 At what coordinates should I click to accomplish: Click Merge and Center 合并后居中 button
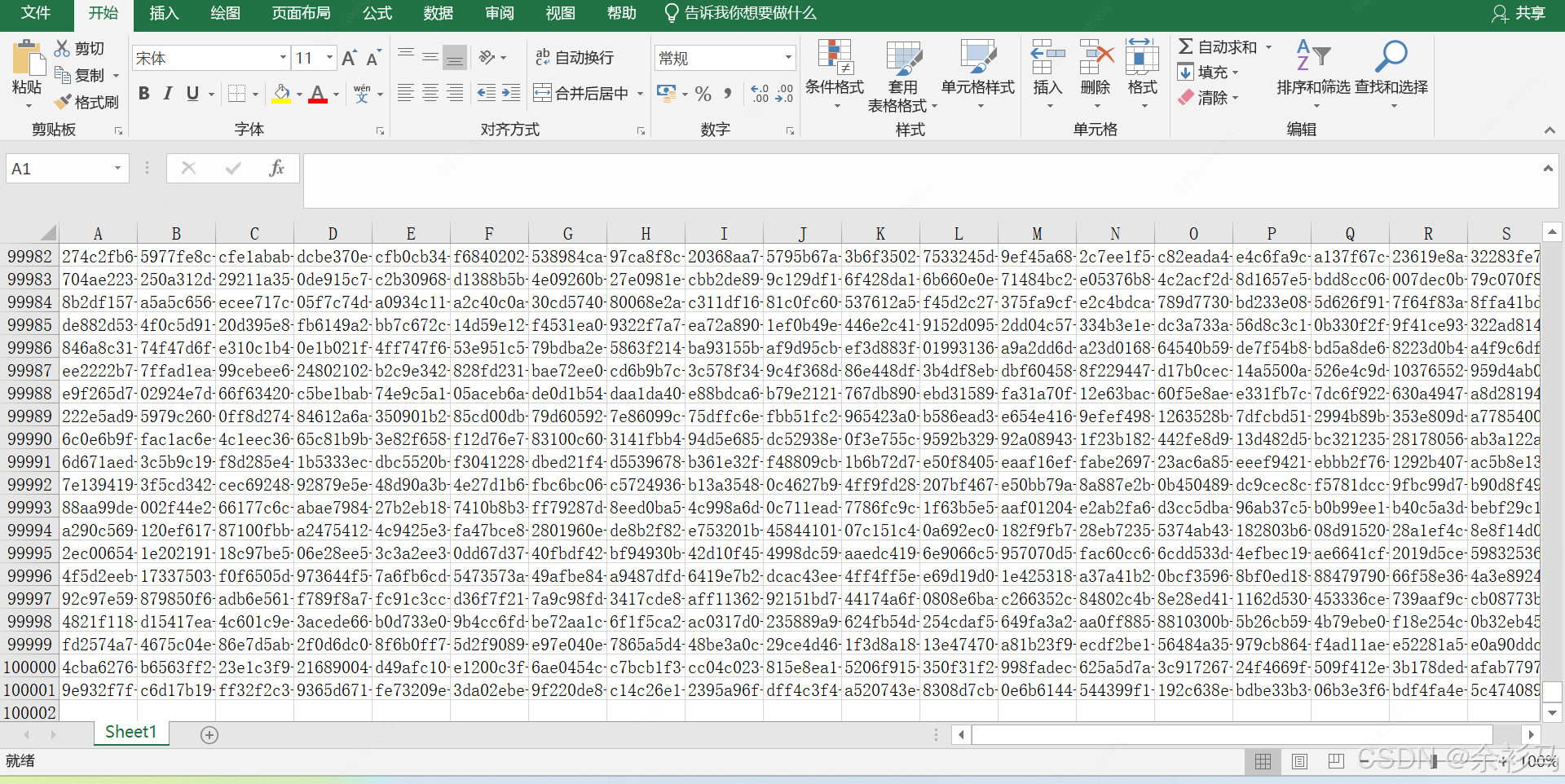pos(581,94)
